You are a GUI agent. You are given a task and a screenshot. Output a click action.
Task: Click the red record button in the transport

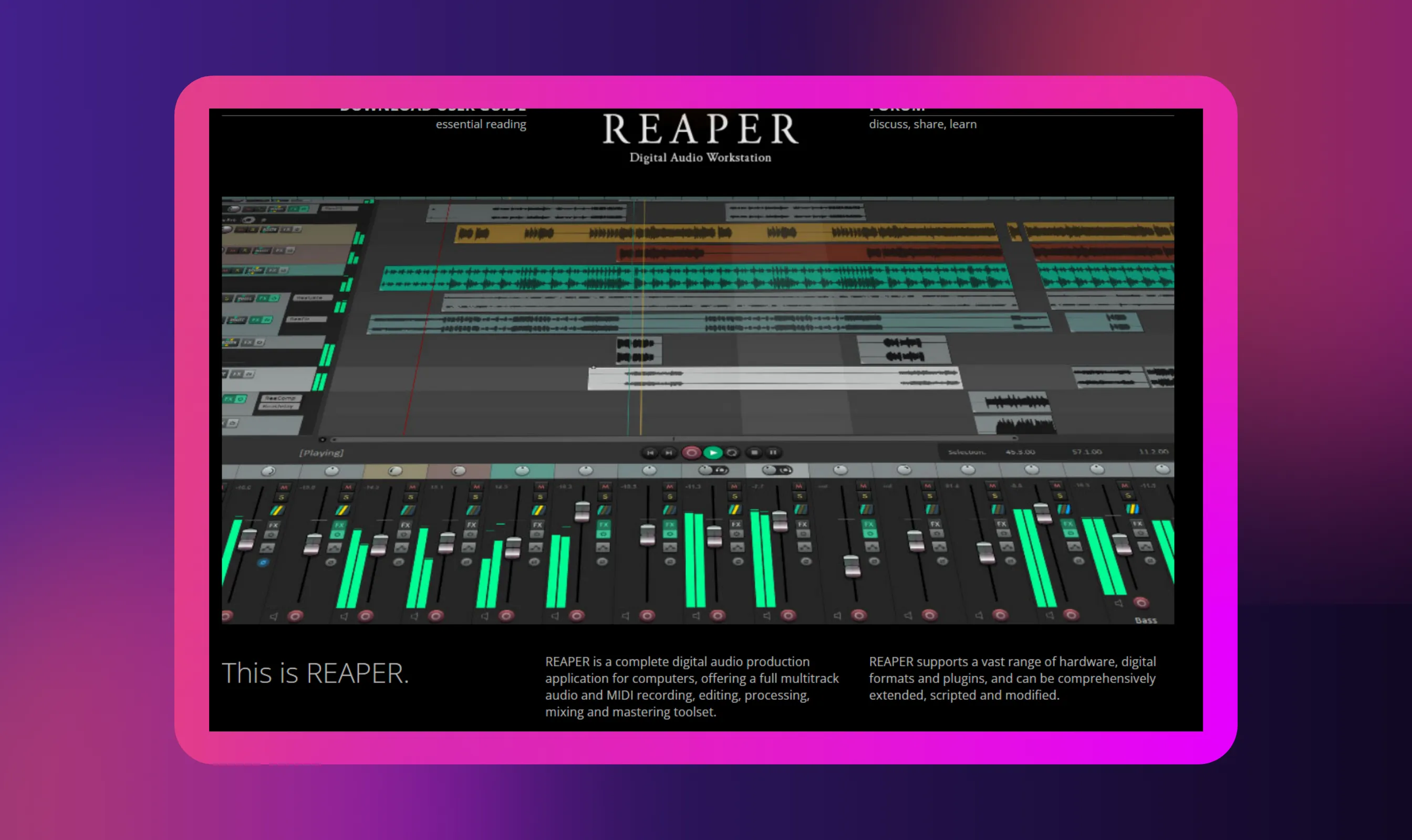pyautogui.click(x=692, y=453)
